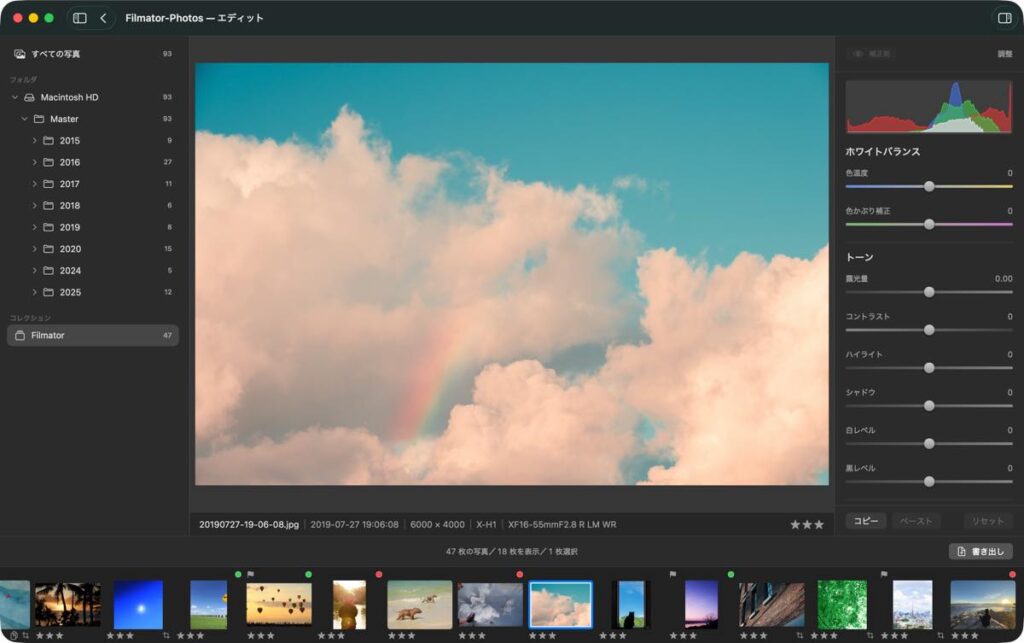Open the 調整 adjustment tab

1004,54
